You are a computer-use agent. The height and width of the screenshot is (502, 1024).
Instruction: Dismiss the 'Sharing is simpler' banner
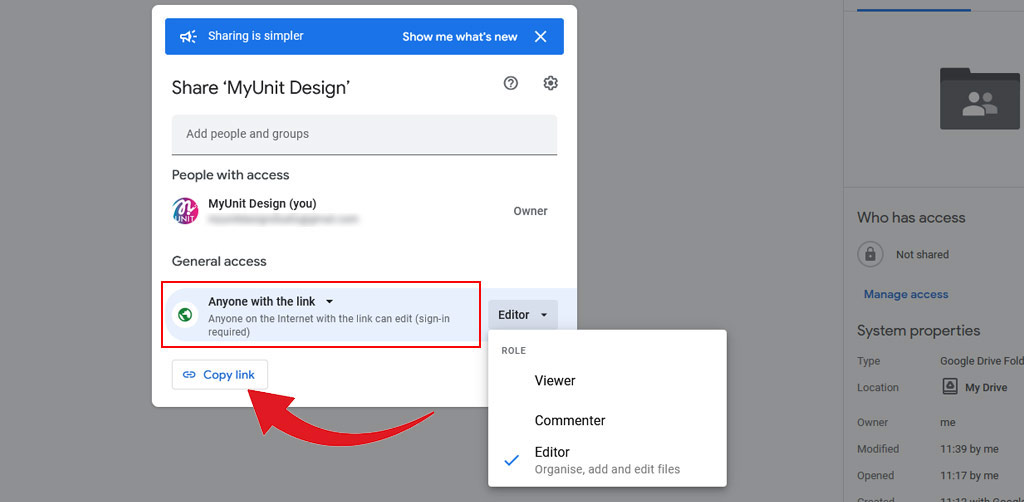540,37
